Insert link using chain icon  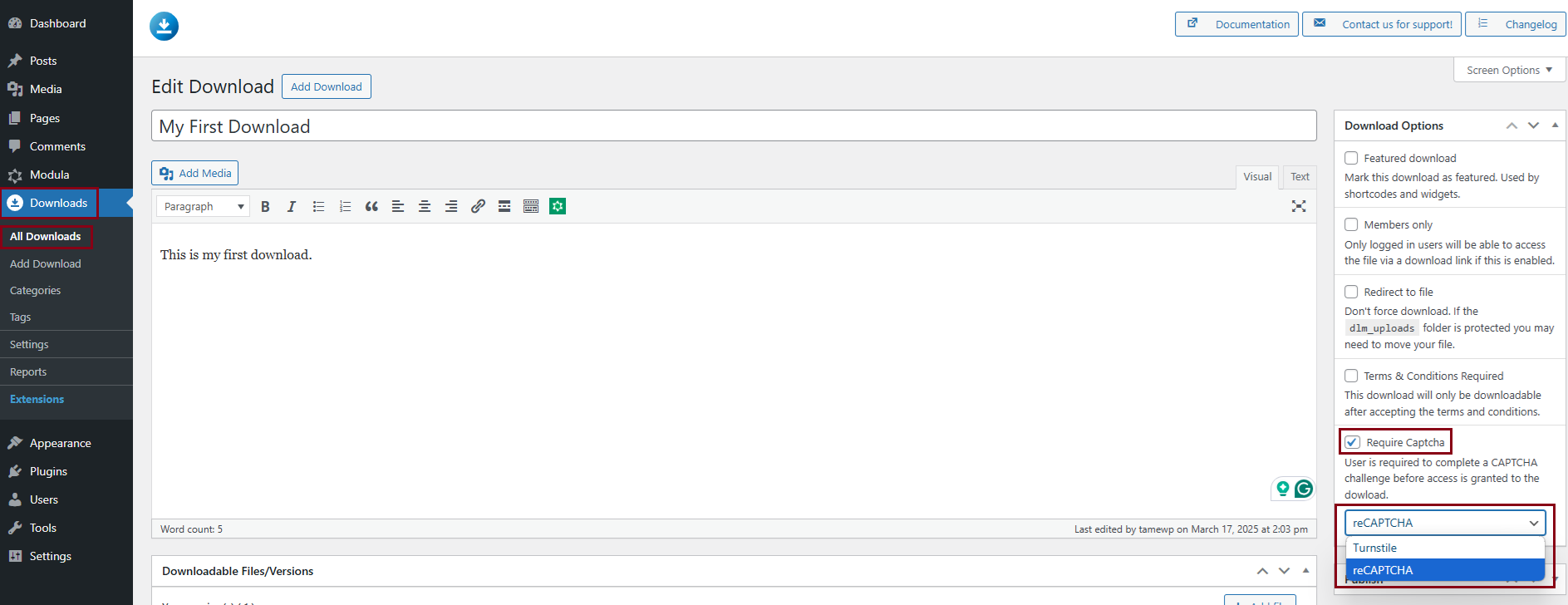pyautogui.click(x=478, y=206)
